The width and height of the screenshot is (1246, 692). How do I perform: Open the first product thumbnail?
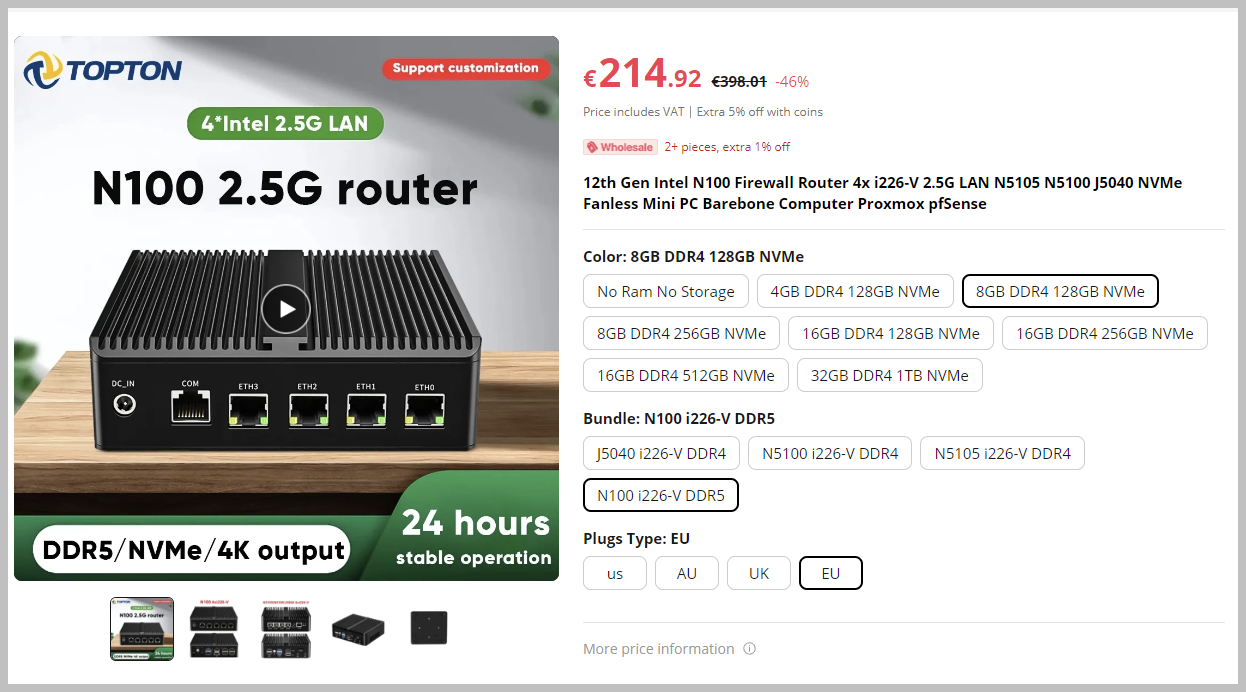tap(142, 629)
